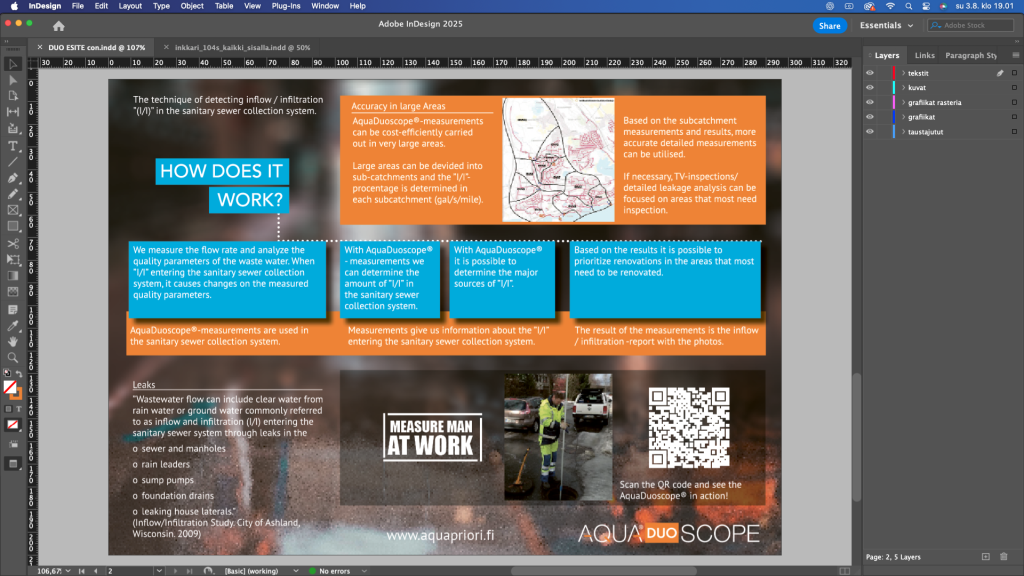
Task: Select the Line tool
Action: [12, 162]
